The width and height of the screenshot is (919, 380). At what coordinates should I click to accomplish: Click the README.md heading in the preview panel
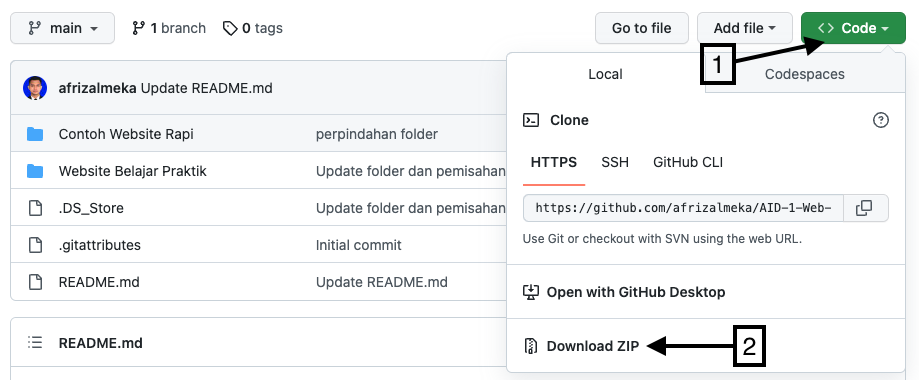coord(100,343)
